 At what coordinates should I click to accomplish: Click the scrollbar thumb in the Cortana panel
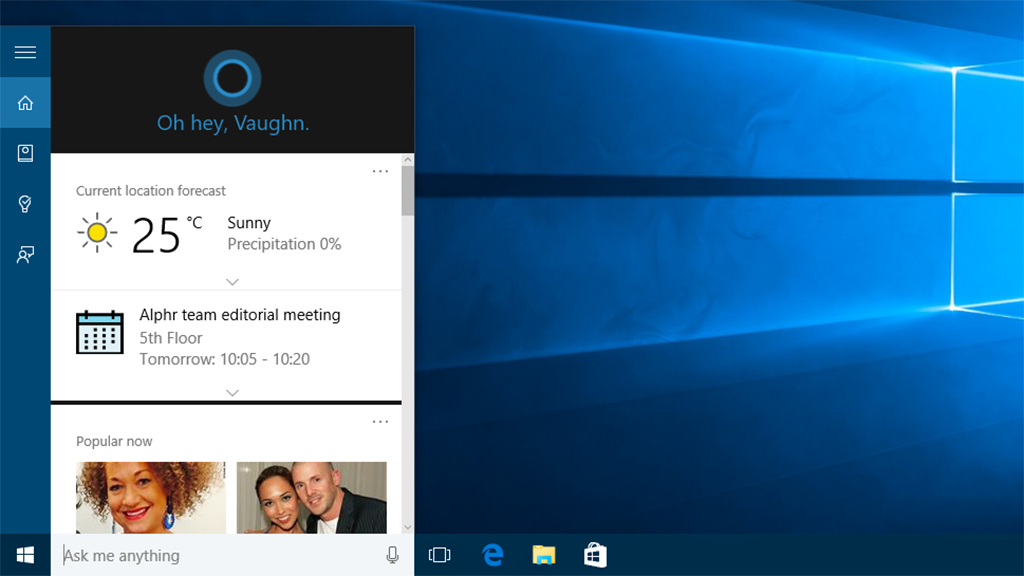(x=408, y=191)
